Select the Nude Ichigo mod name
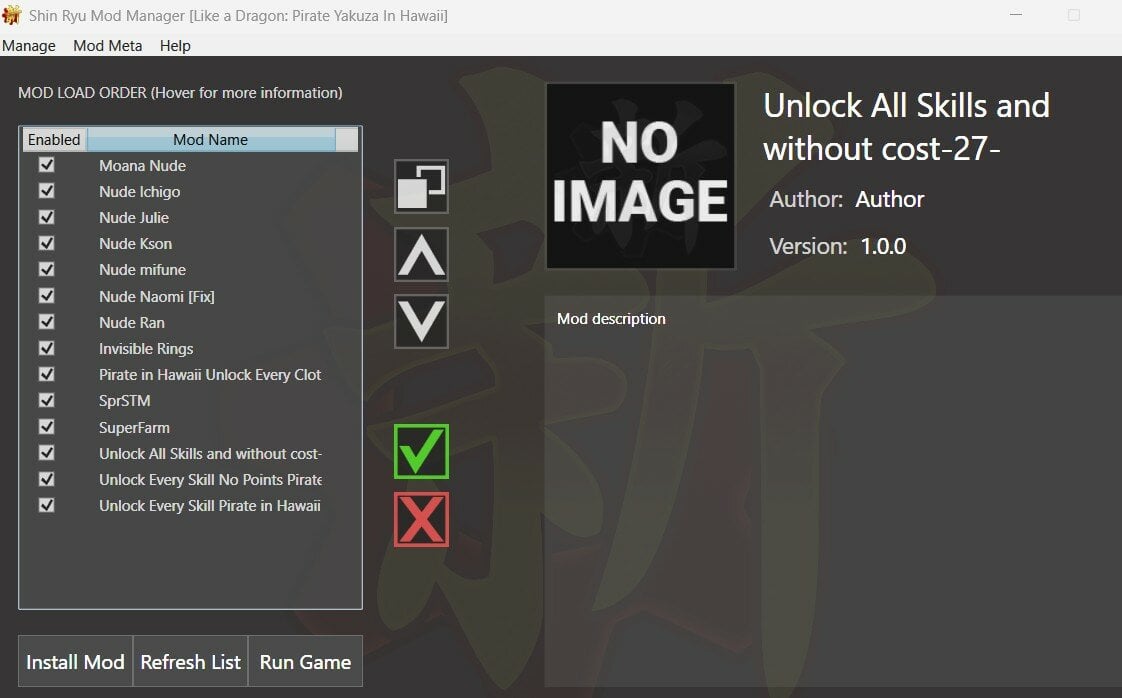 [140, 192]
